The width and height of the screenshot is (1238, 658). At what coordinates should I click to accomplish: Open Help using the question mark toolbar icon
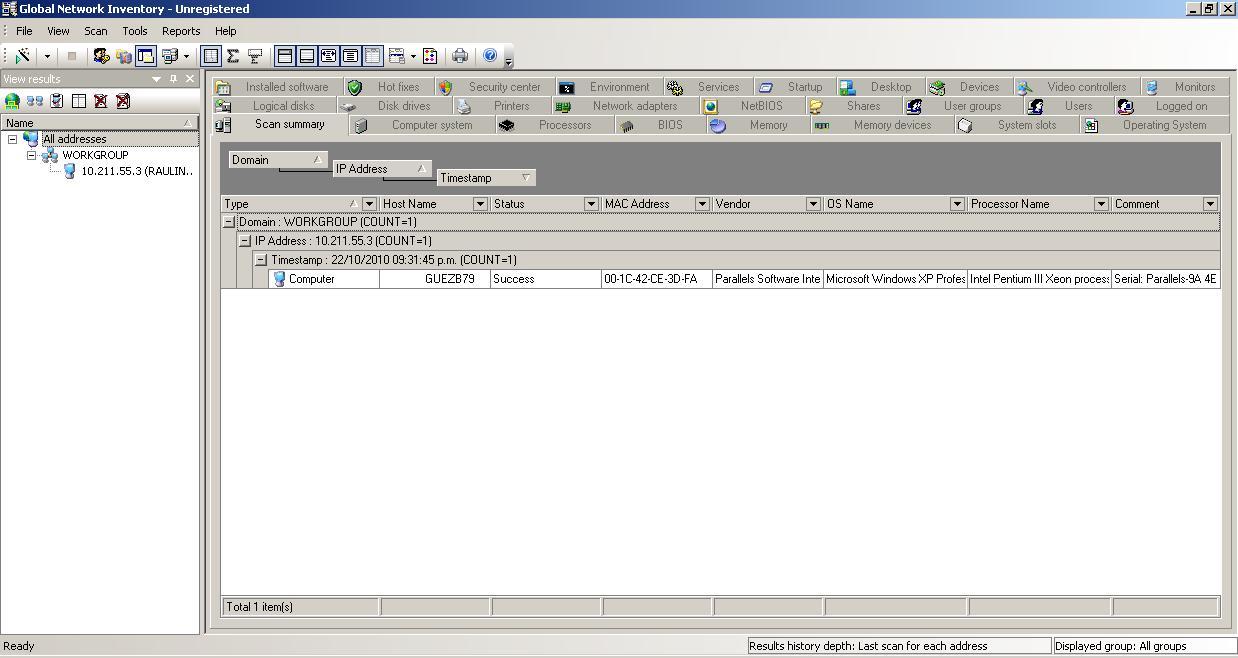(490, 56)
